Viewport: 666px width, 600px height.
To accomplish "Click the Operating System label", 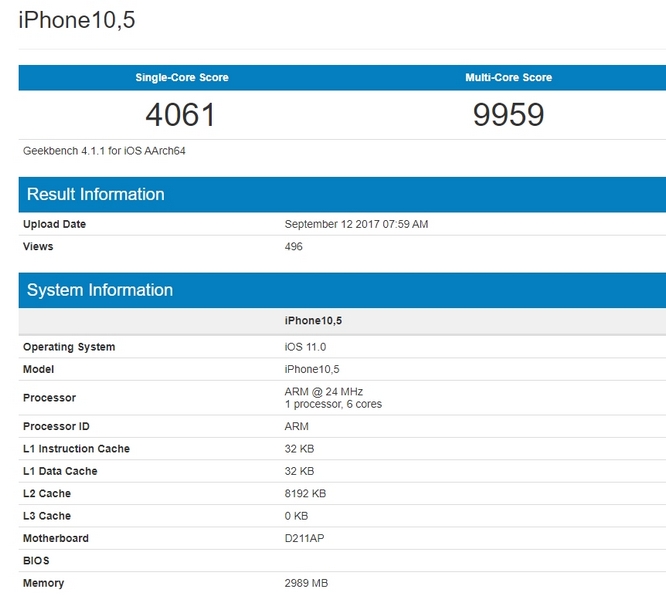I will (69, 347).
